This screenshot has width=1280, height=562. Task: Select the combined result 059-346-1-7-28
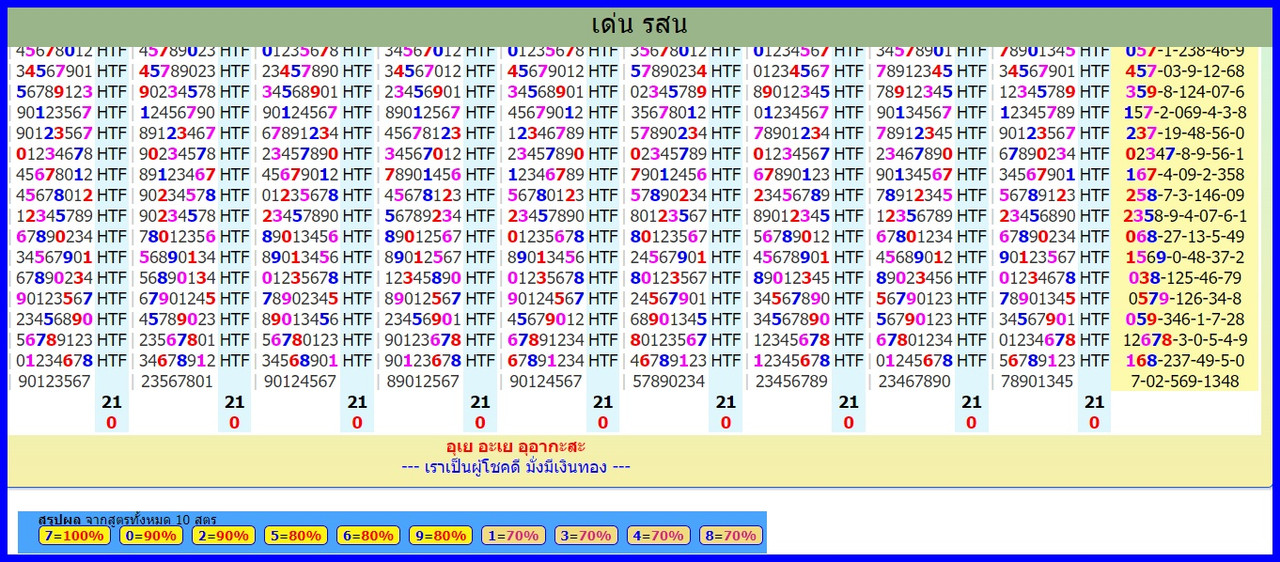tap(1185, 319)
